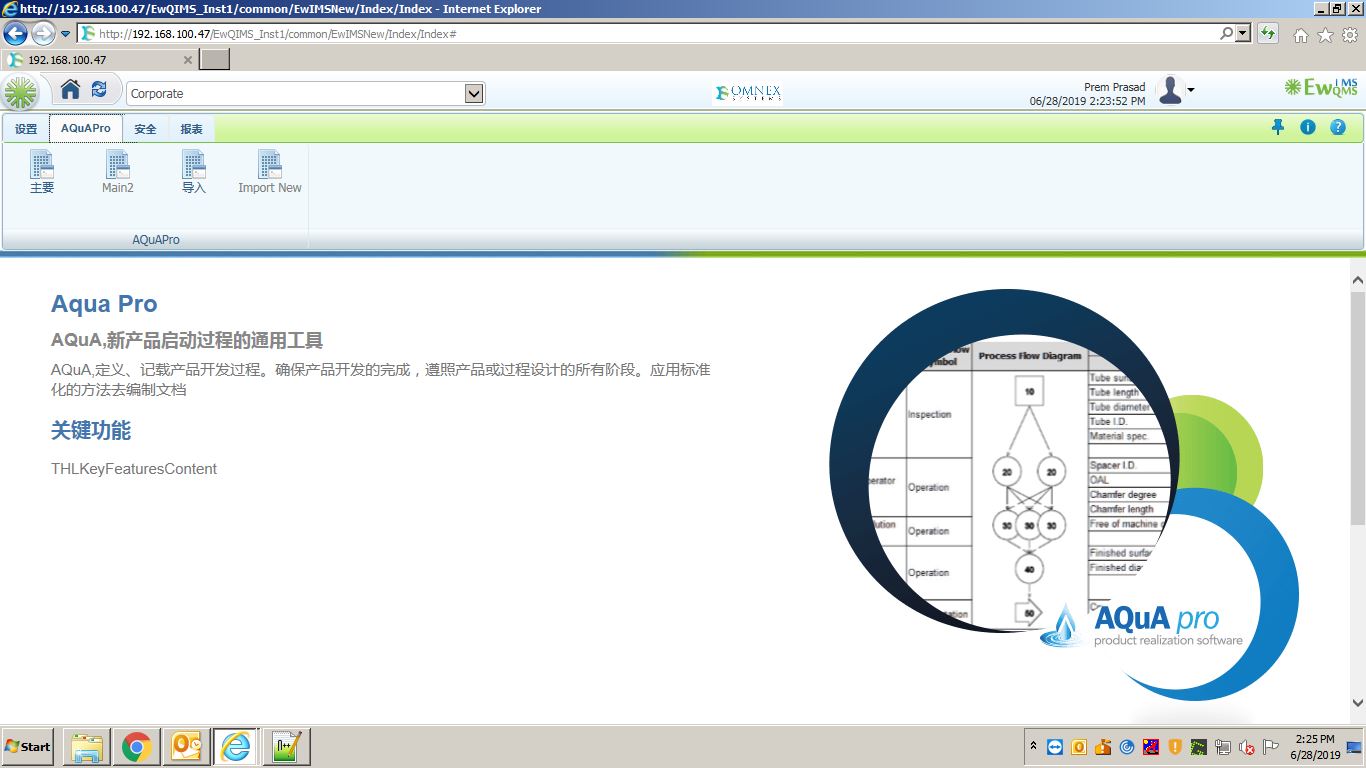This screenshot has height=768, width=1366.
Task: Click the Action Center flag tray icon
Action: (x=1271, y=747)
